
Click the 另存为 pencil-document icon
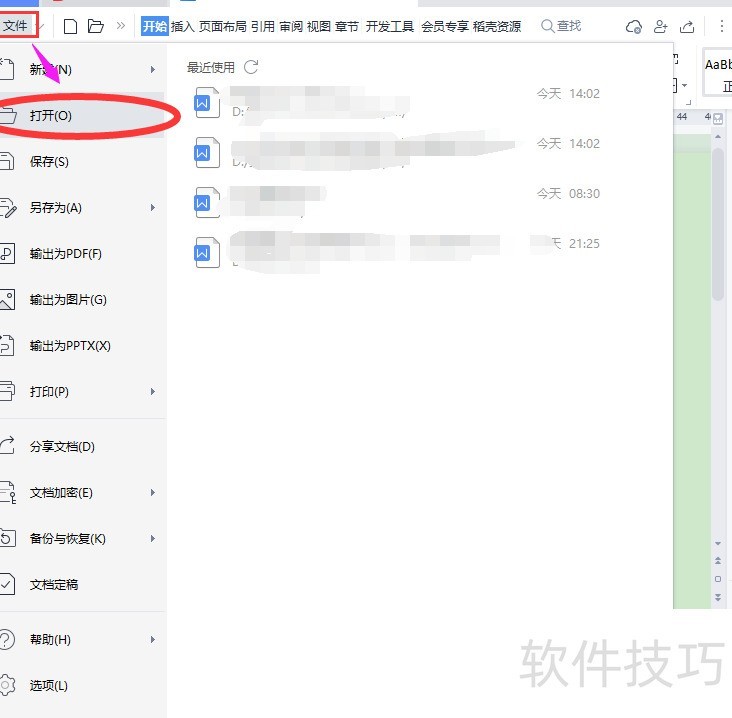8,208
